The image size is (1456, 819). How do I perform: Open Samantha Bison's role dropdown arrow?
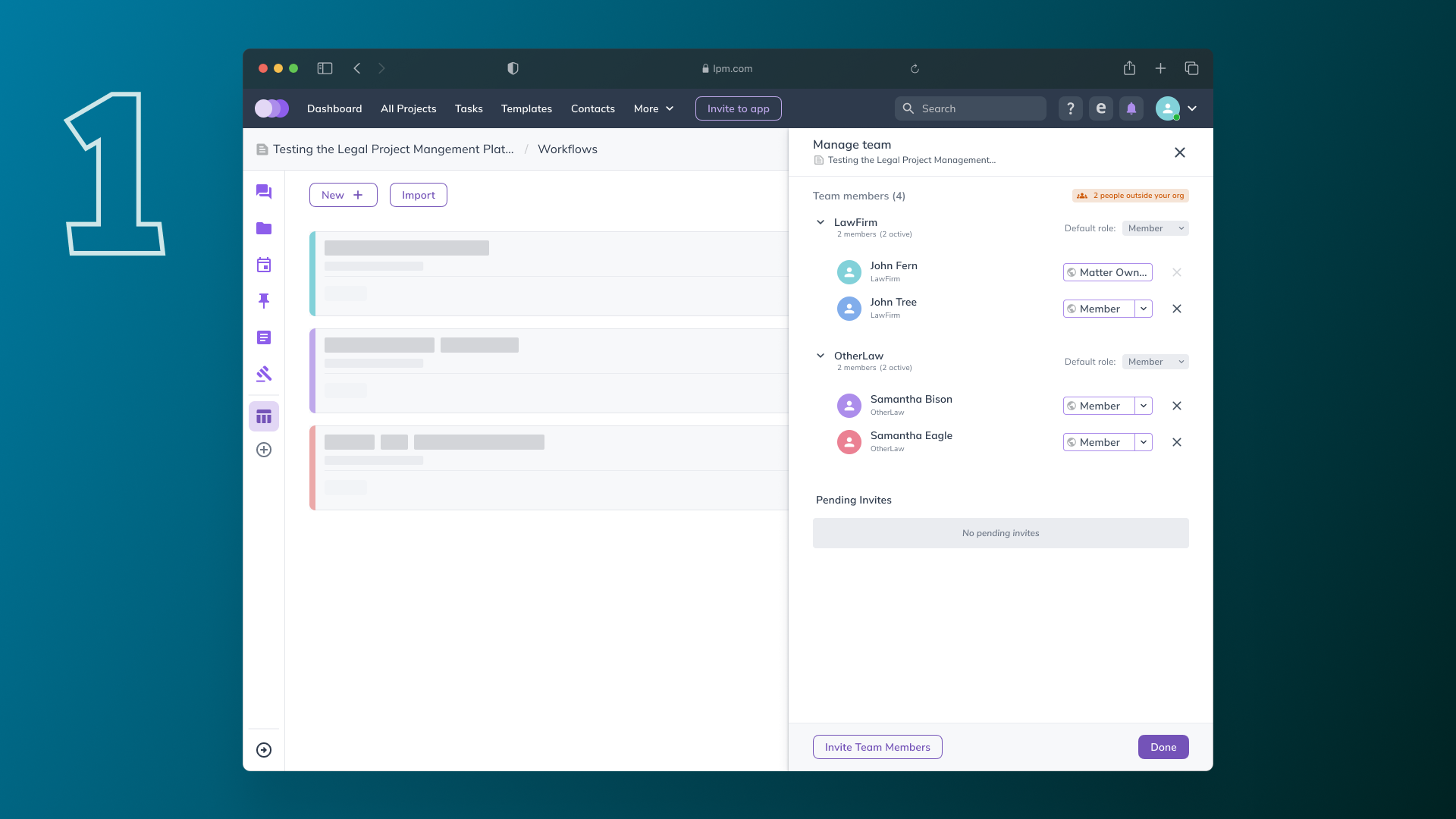pyautogui.click(x=1144, y=406)
